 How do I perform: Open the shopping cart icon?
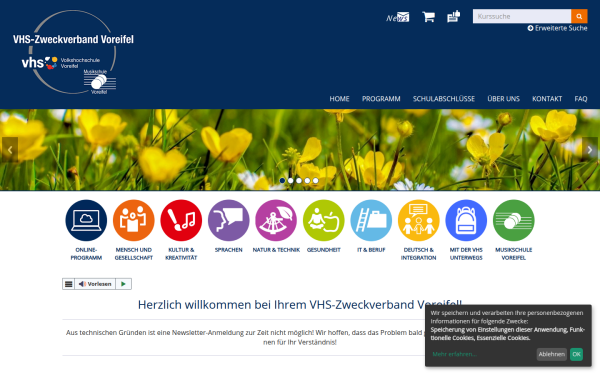point(429,17)
